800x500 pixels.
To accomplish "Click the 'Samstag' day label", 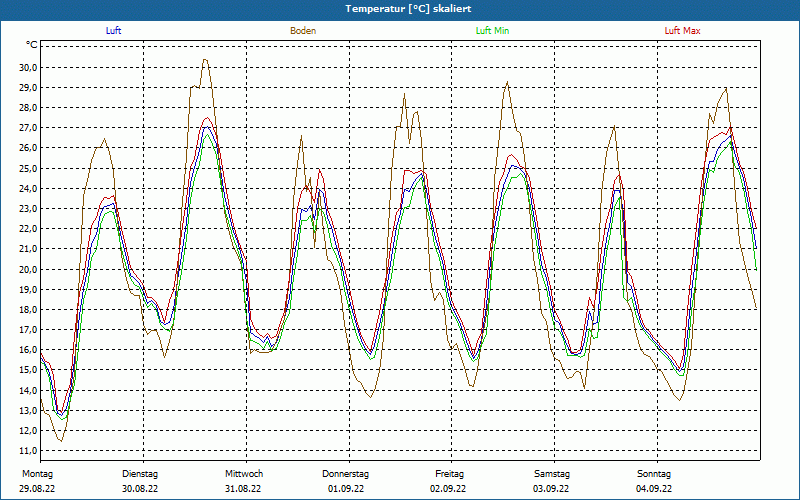I will [552, 474].
